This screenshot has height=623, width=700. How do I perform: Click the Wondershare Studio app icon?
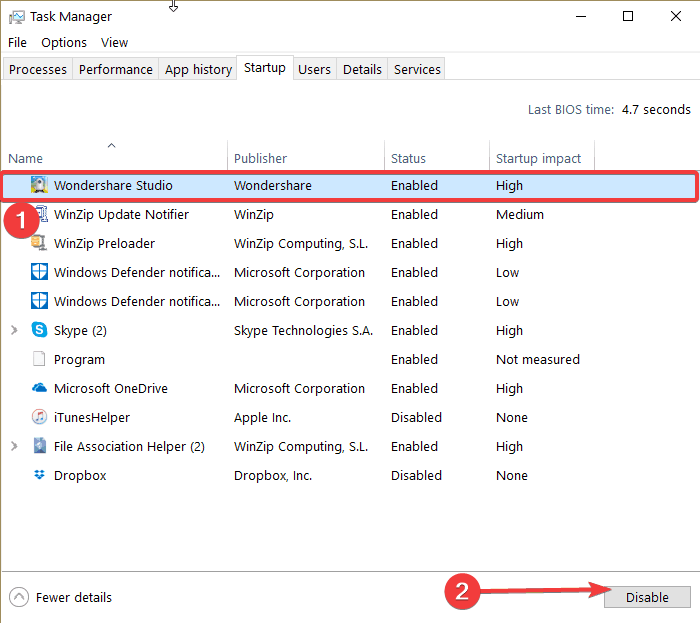[x=39, y=185]
